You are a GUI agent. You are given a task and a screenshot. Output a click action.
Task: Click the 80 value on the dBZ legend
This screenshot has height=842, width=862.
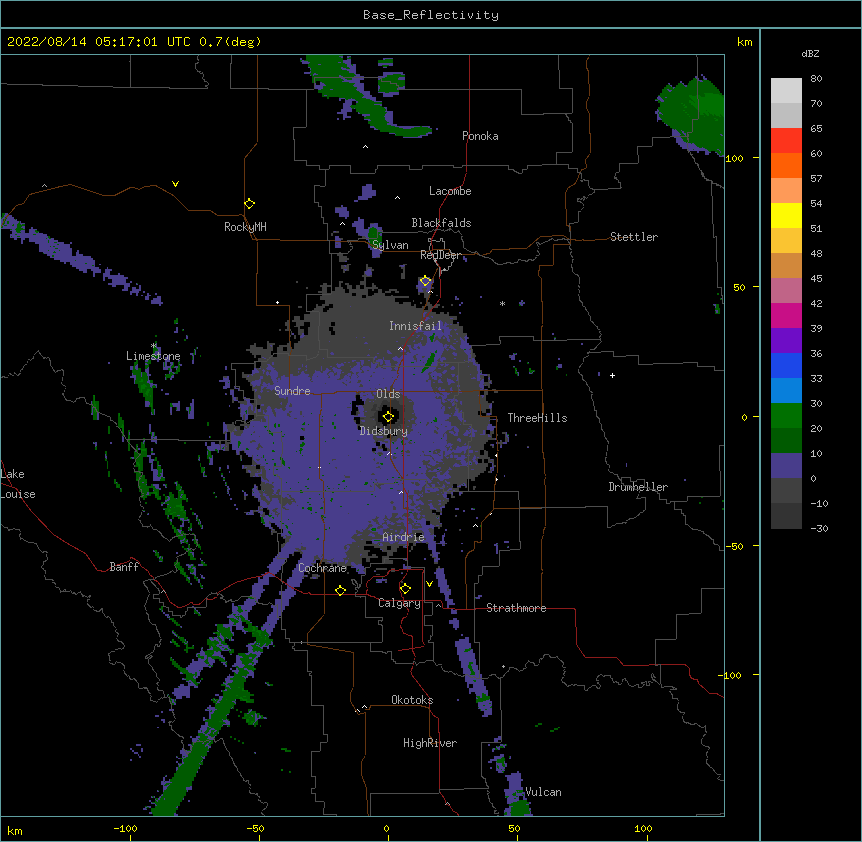(816, 79)
